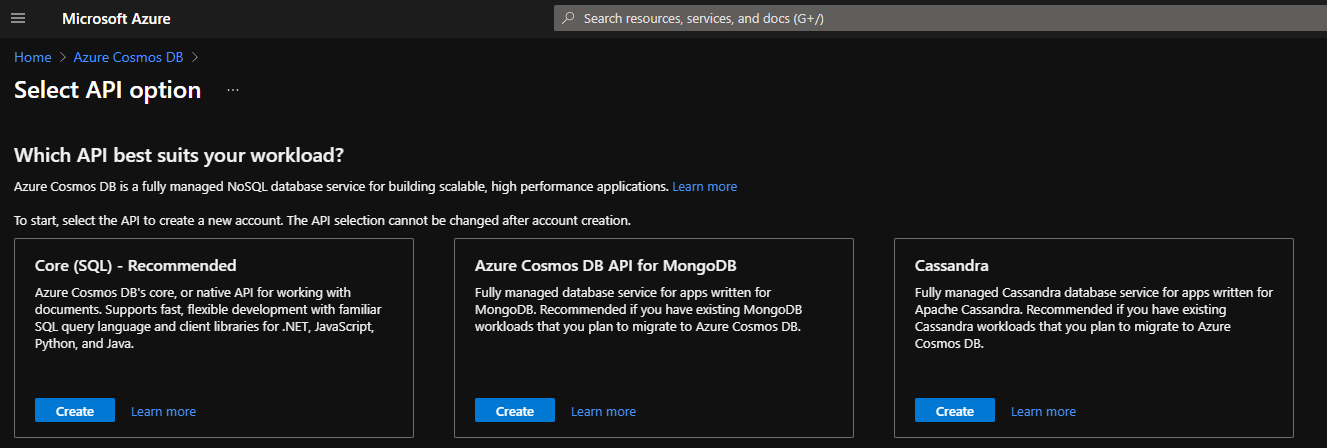Click Learn more after the NoSQL description

click(705, 186)
